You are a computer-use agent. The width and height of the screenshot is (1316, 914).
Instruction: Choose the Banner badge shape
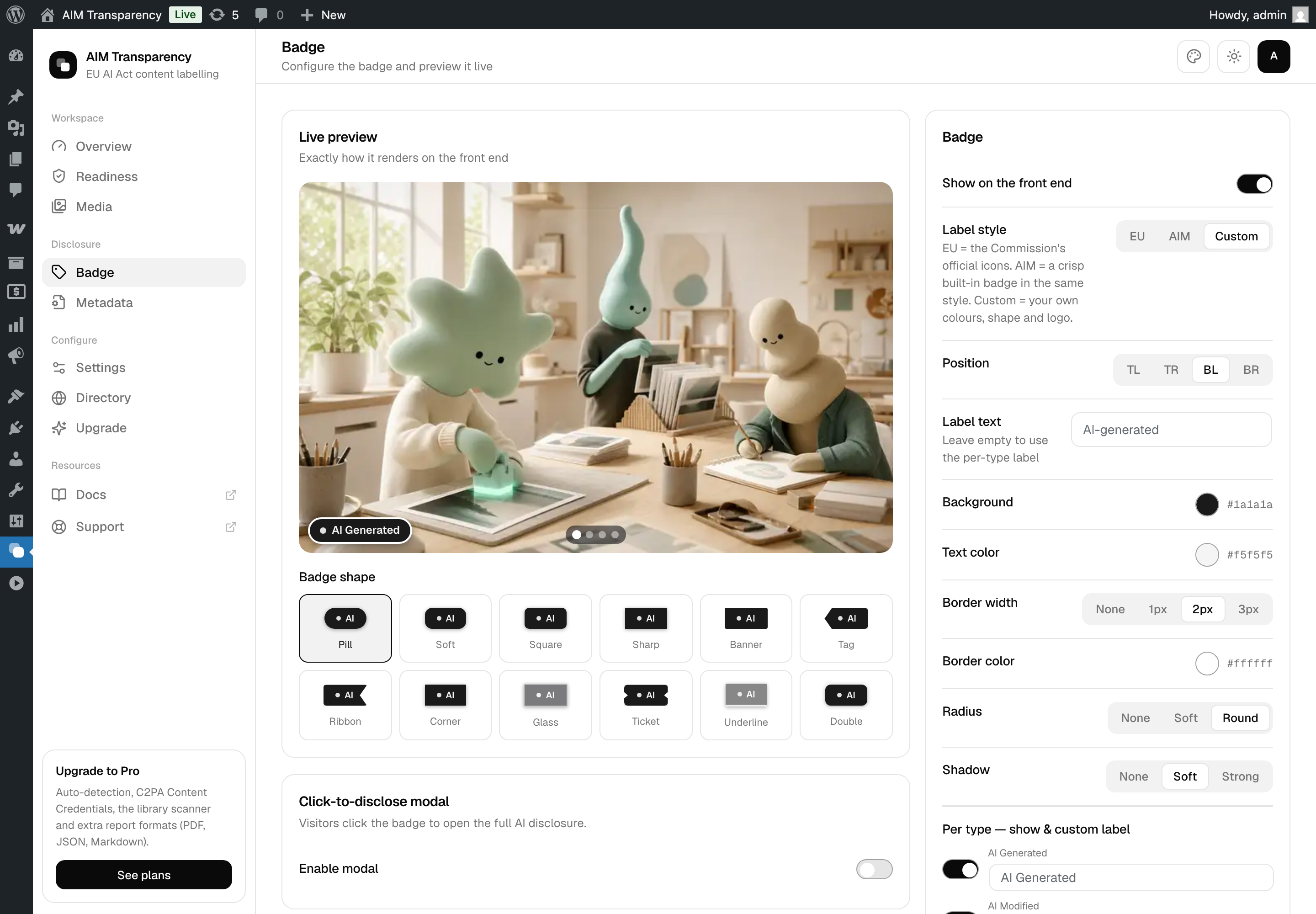point(746,628)
